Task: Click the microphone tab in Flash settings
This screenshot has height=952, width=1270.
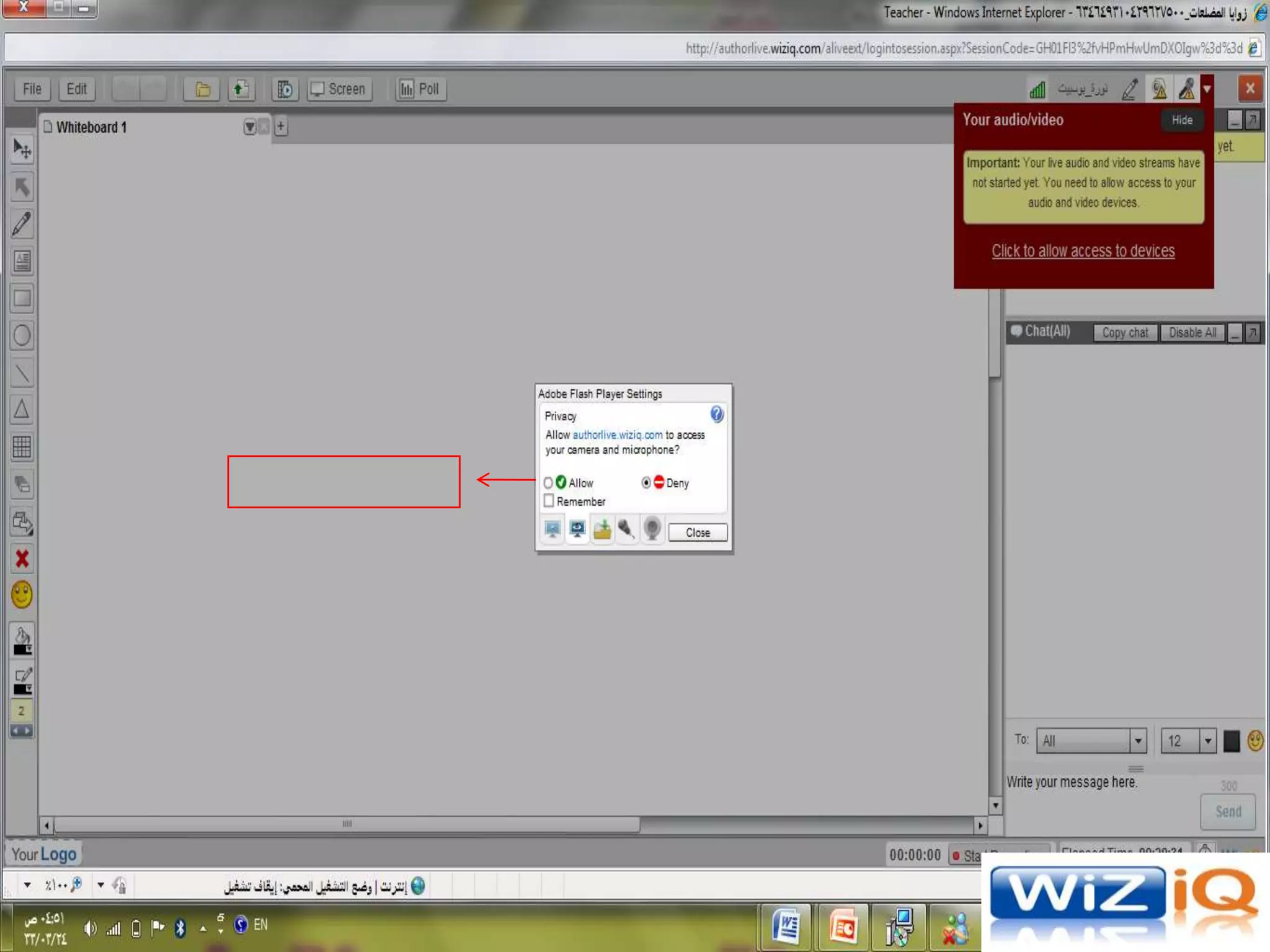Action: [x=626, y=530]
